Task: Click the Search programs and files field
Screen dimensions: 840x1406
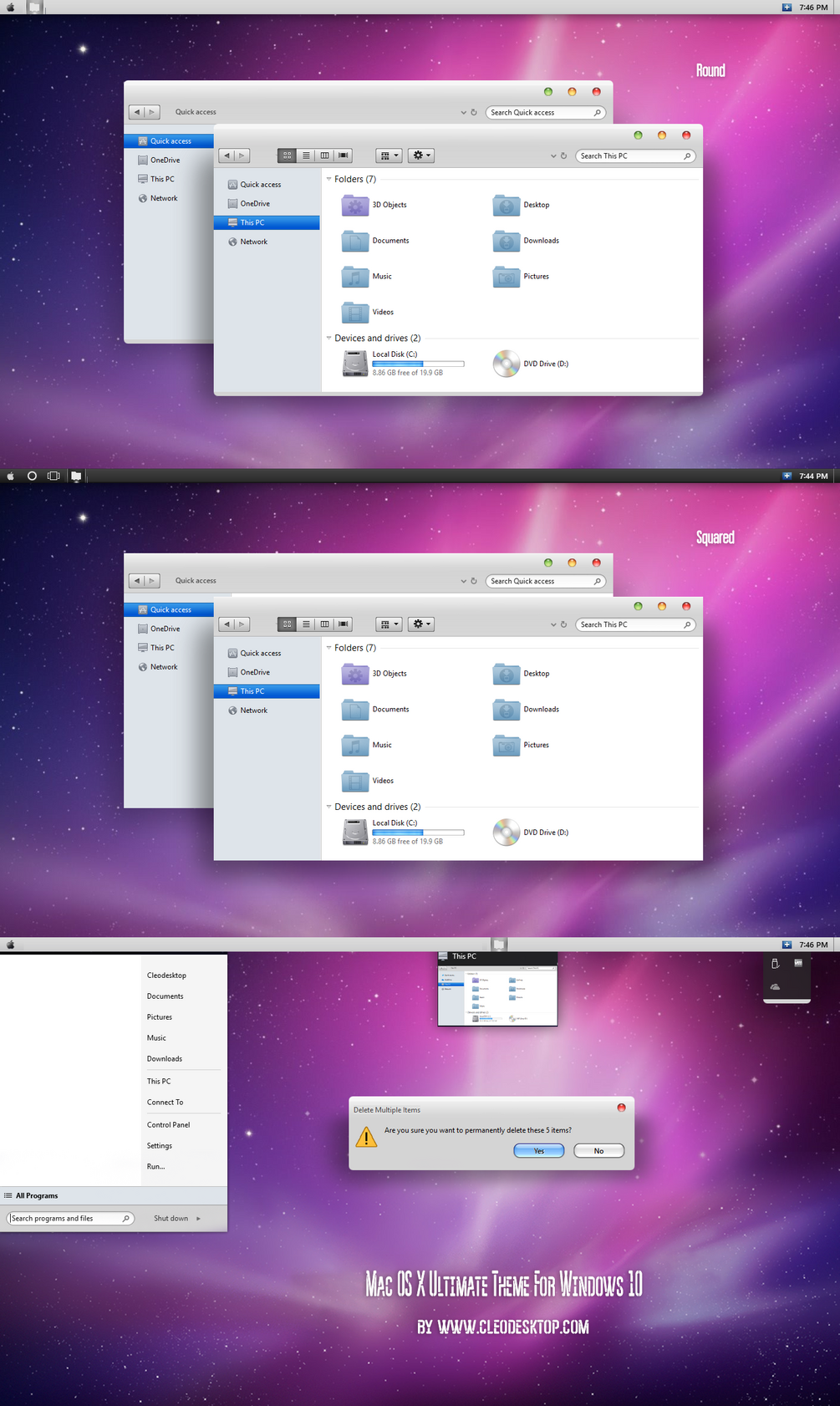Action: coord(70,1219)
